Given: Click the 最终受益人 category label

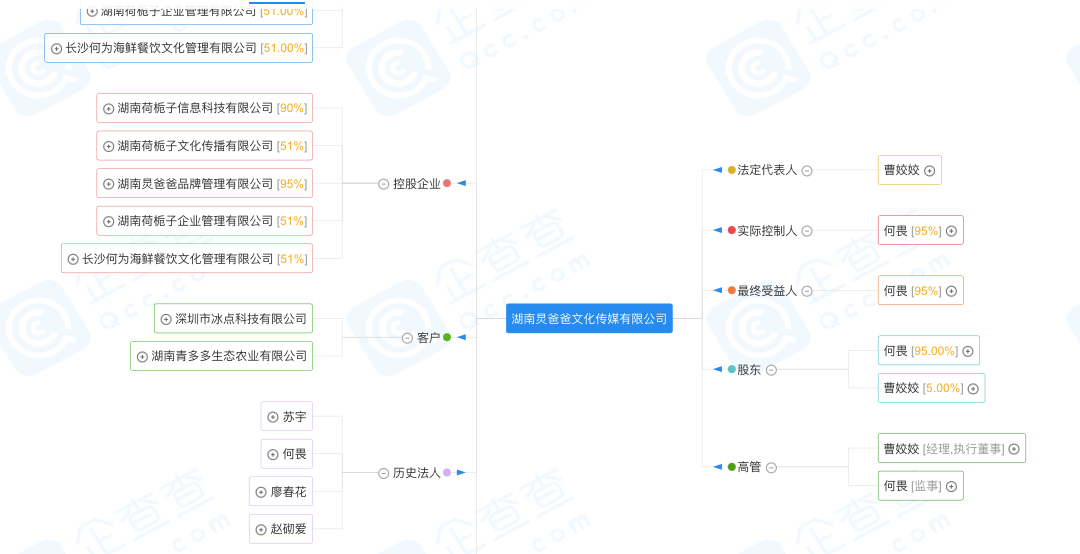Looking at the screenshot, I should [767, 291].
